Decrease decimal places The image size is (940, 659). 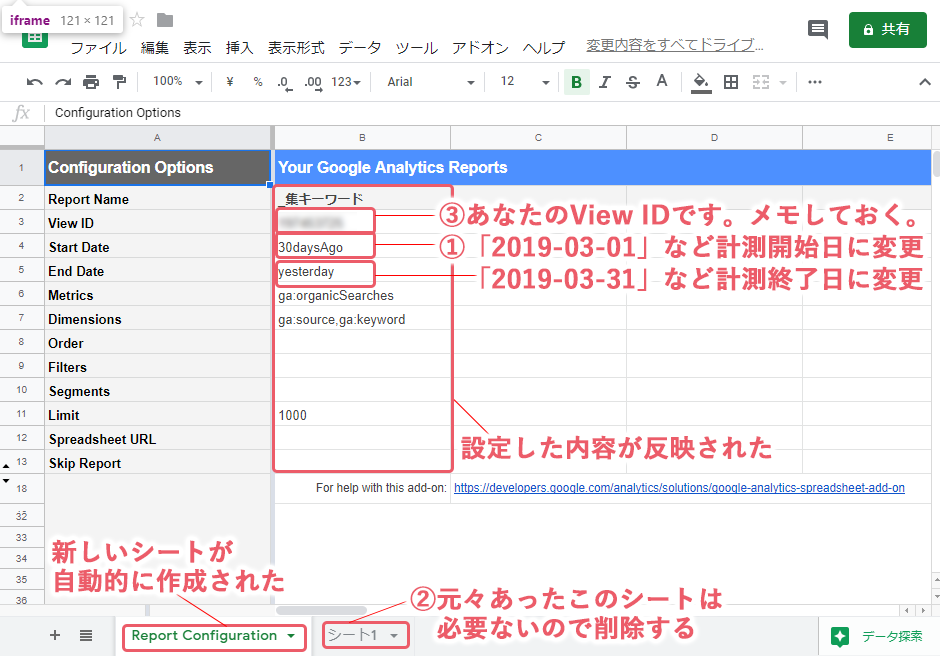pyautogui.click(x=285, y=83)
